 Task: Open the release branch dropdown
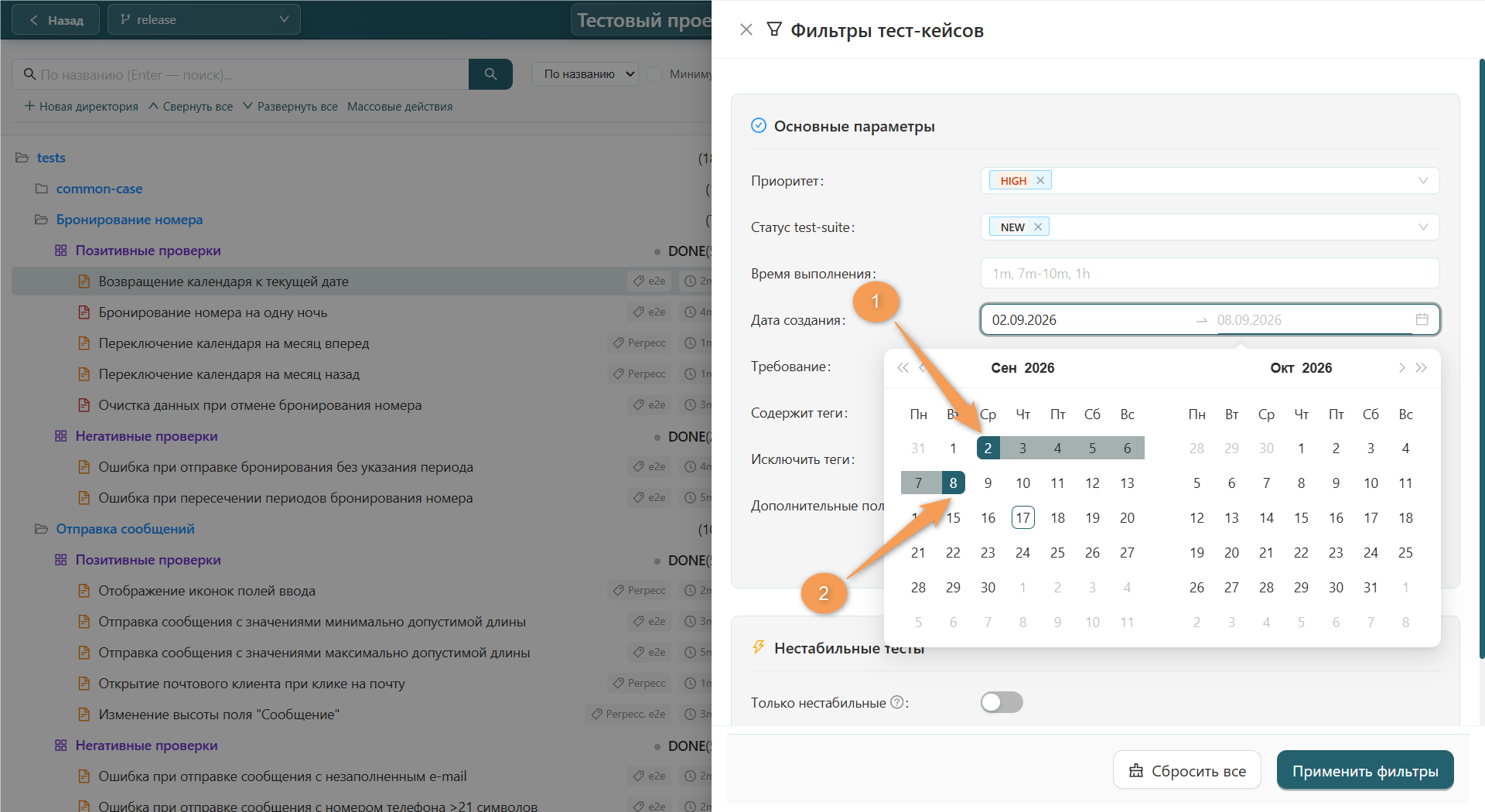tap(204, 19)
